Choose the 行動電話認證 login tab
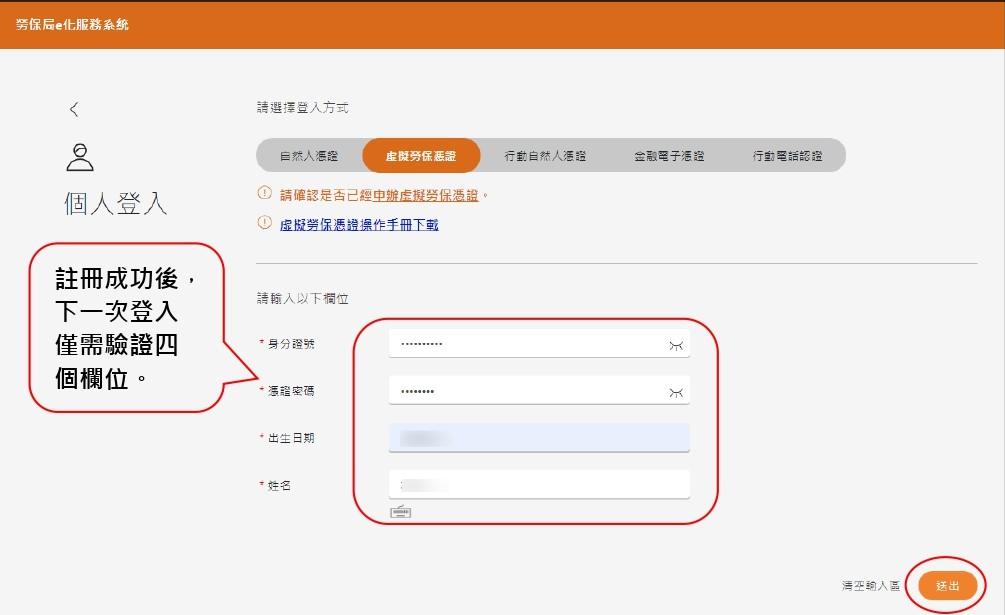This screenshot has width=1005, height=615. (787, 156)
